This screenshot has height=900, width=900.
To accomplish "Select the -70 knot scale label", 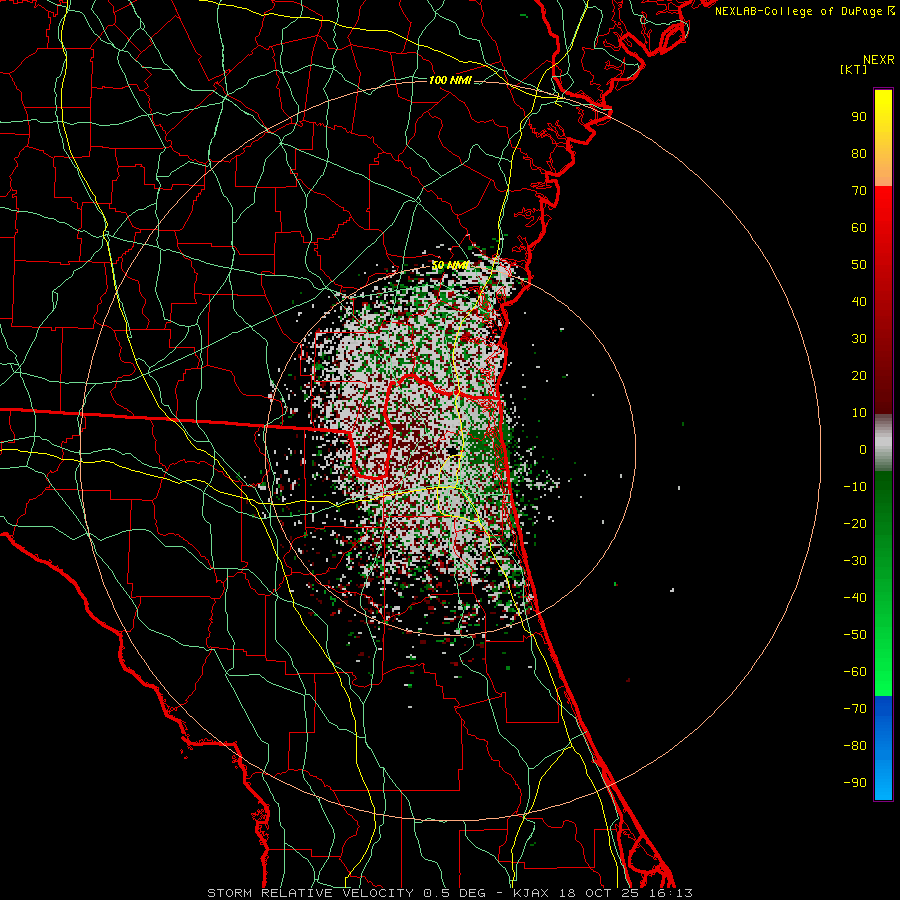I will point(855,709).
